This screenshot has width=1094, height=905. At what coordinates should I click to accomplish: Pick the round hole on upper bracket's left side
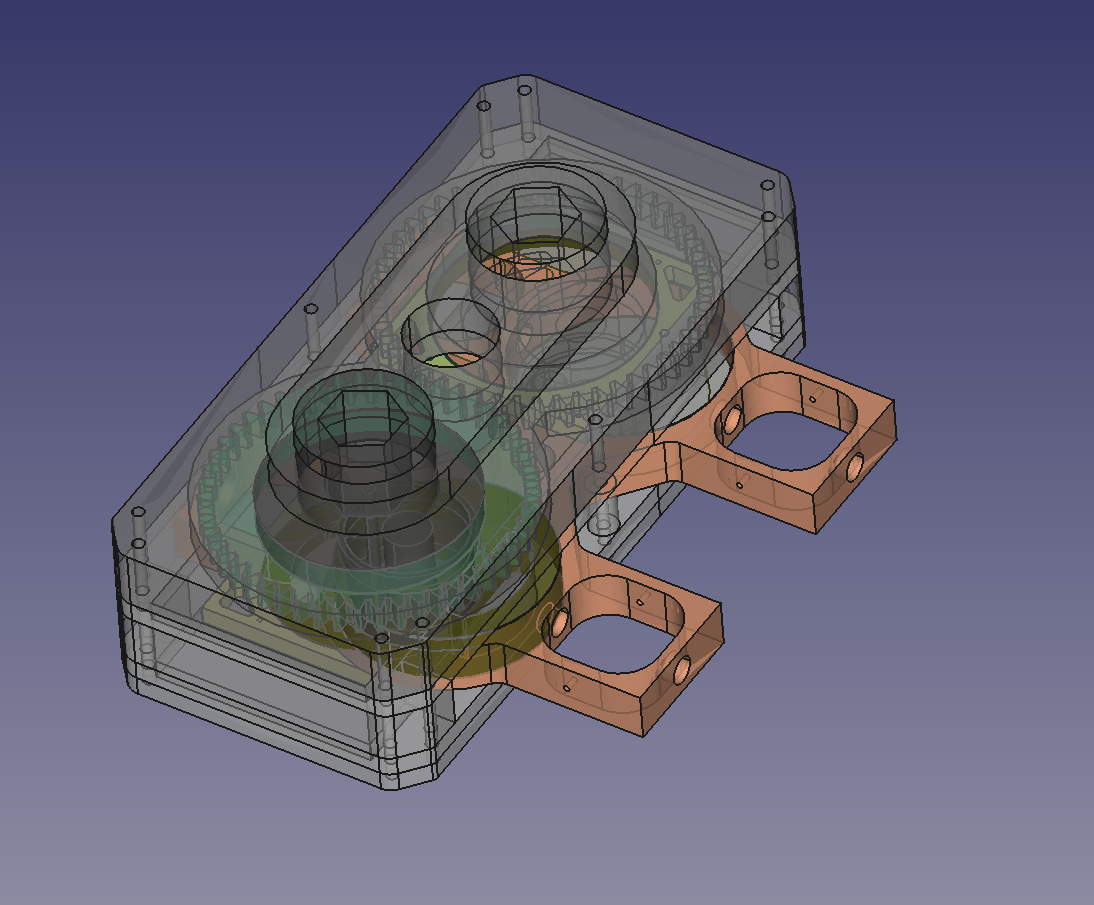pos(732,421)
